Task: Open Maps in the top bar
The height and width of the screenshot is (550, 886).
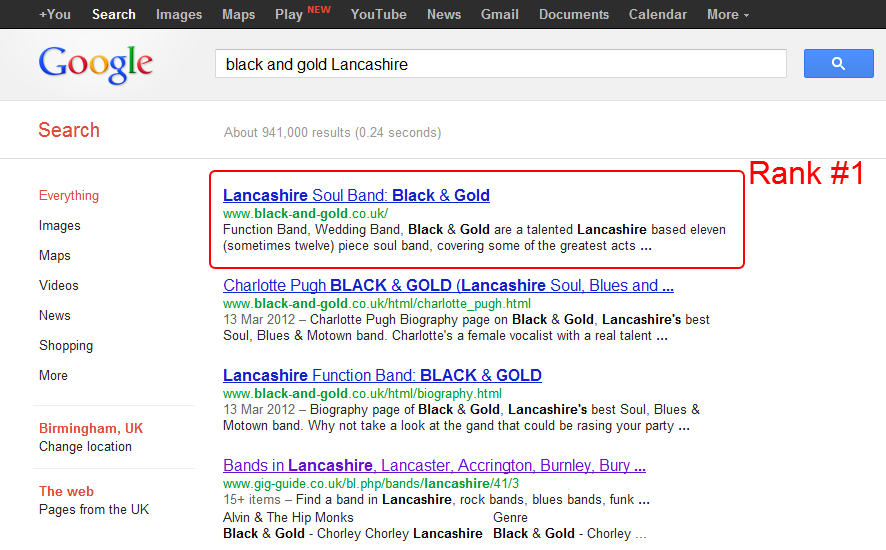Action: (238, 14)
